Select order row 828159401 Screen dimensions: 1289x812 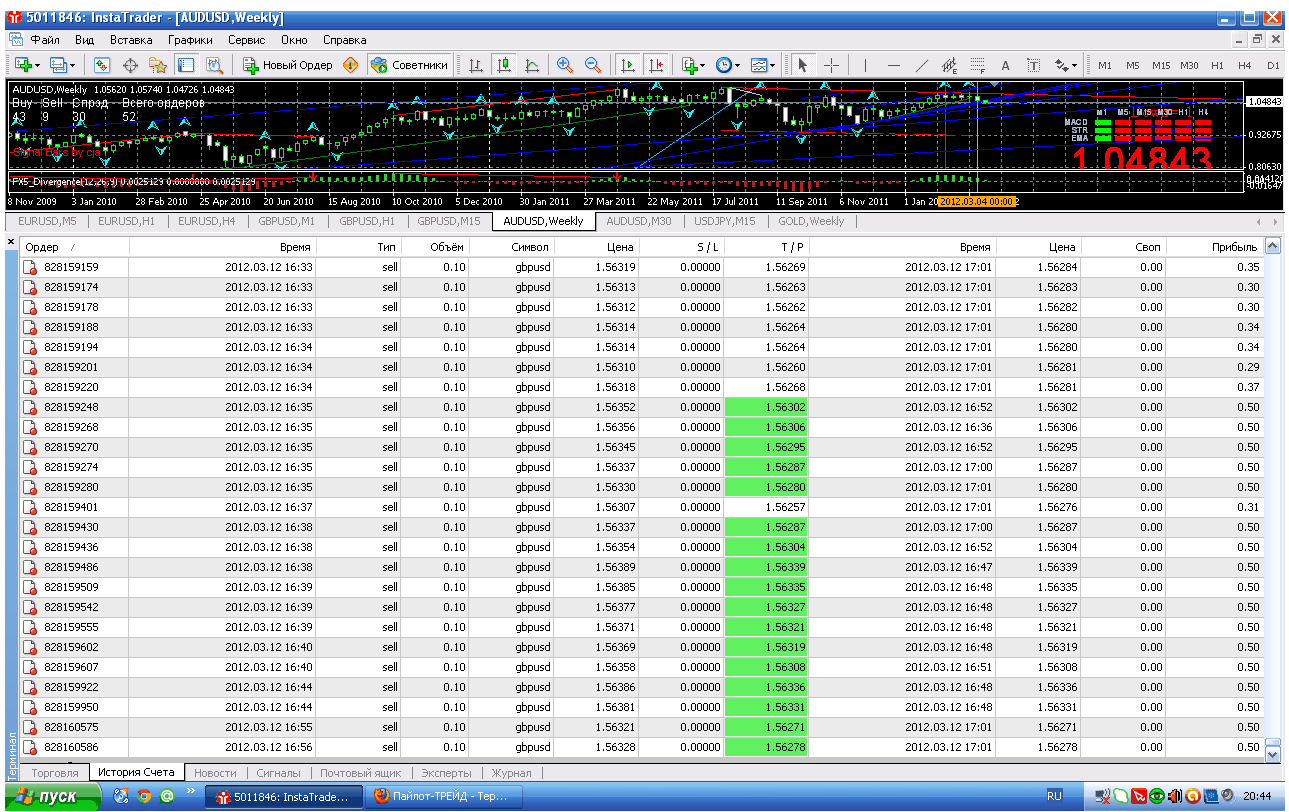pyautogui.click(x=641, y=507)
